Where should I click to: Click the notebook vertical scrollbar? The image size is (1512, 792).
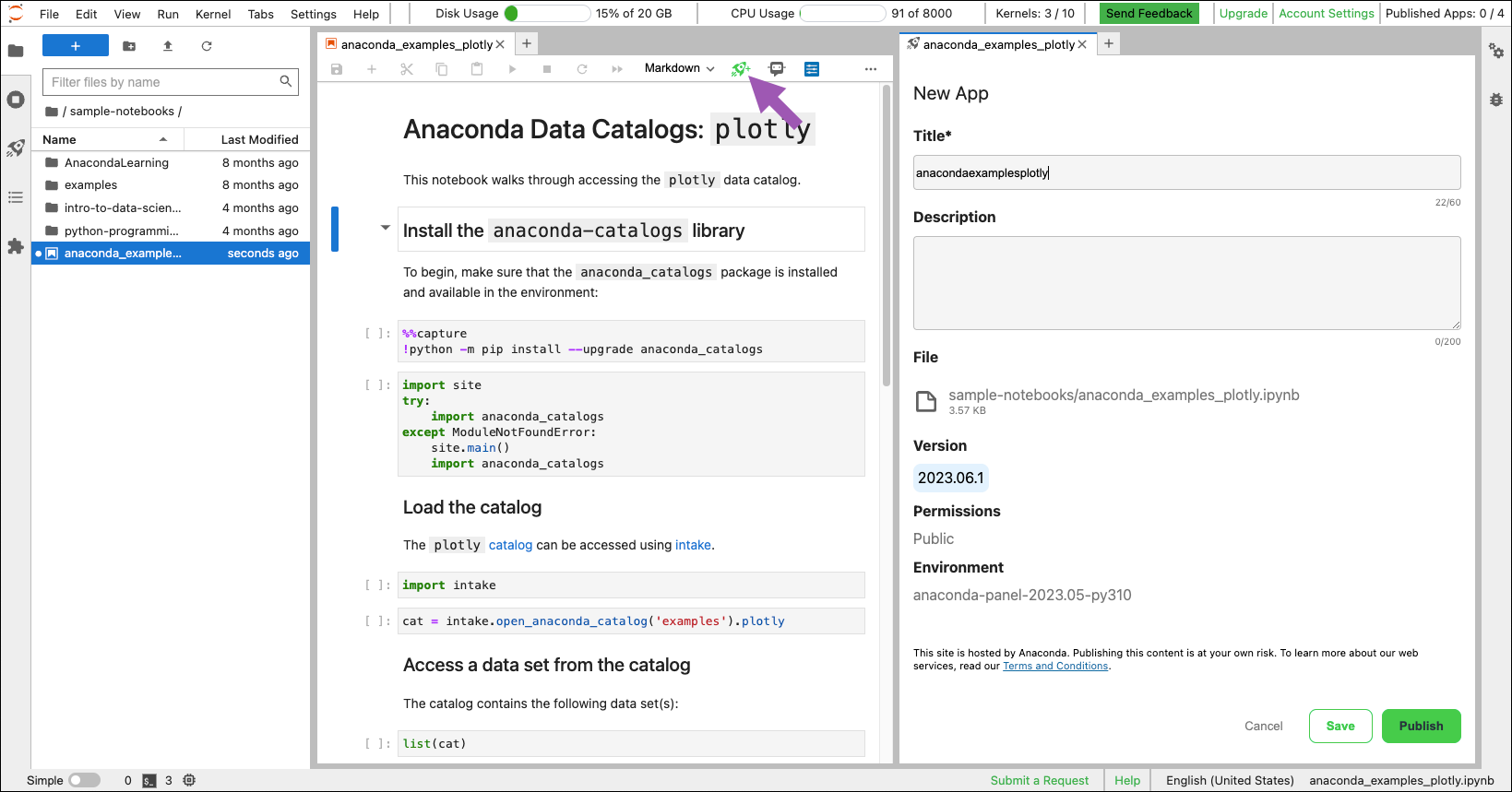[887, 236]
